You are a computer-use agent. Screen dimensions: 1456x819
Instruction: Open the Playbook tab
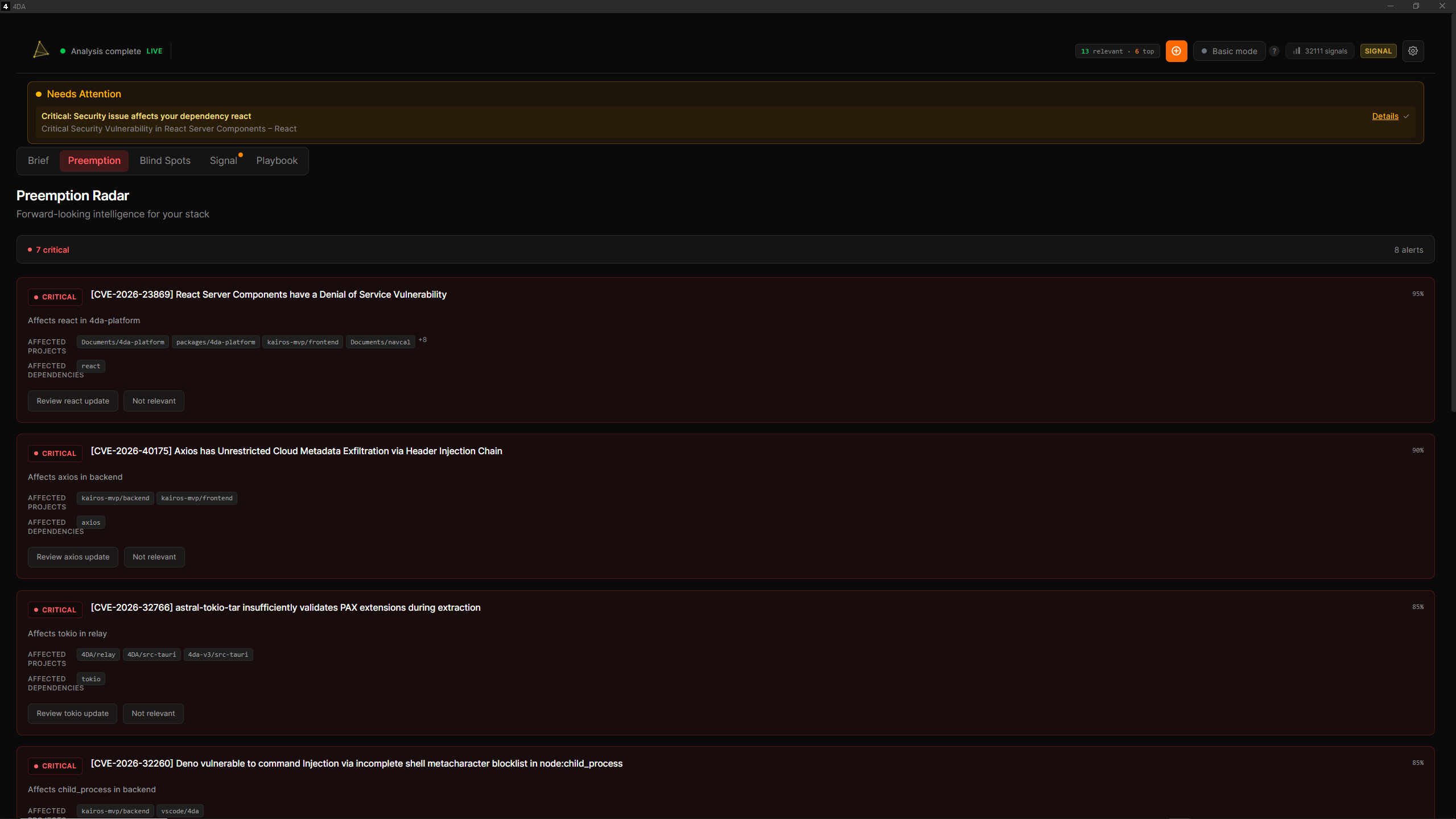click(277, 160)
